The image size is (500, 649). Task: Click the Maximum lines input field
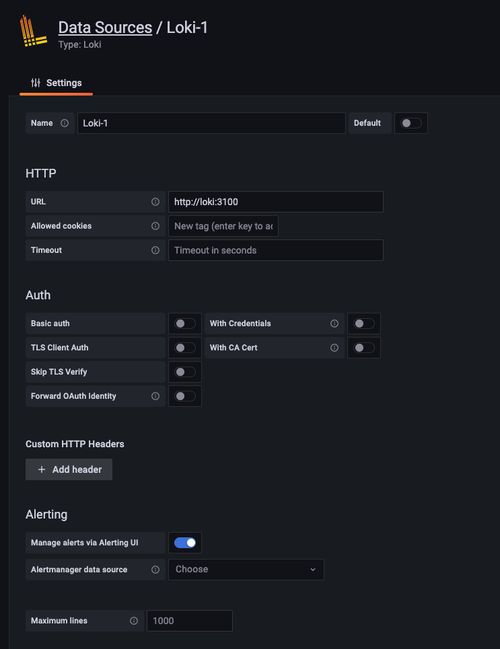pos(190,621)
